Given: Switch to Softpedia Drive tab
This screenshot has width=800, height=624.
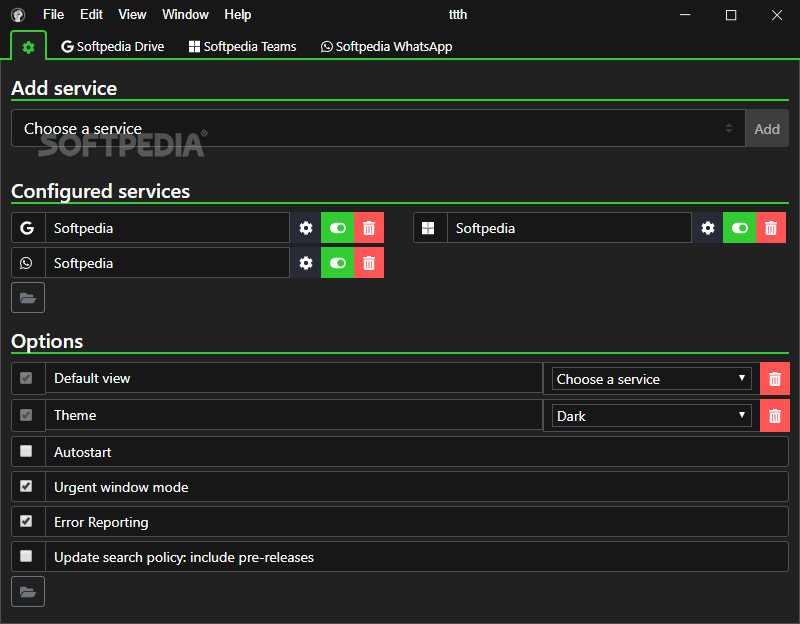Looking at the screenshot, I should pyautogui.click(x=113, y=46).
